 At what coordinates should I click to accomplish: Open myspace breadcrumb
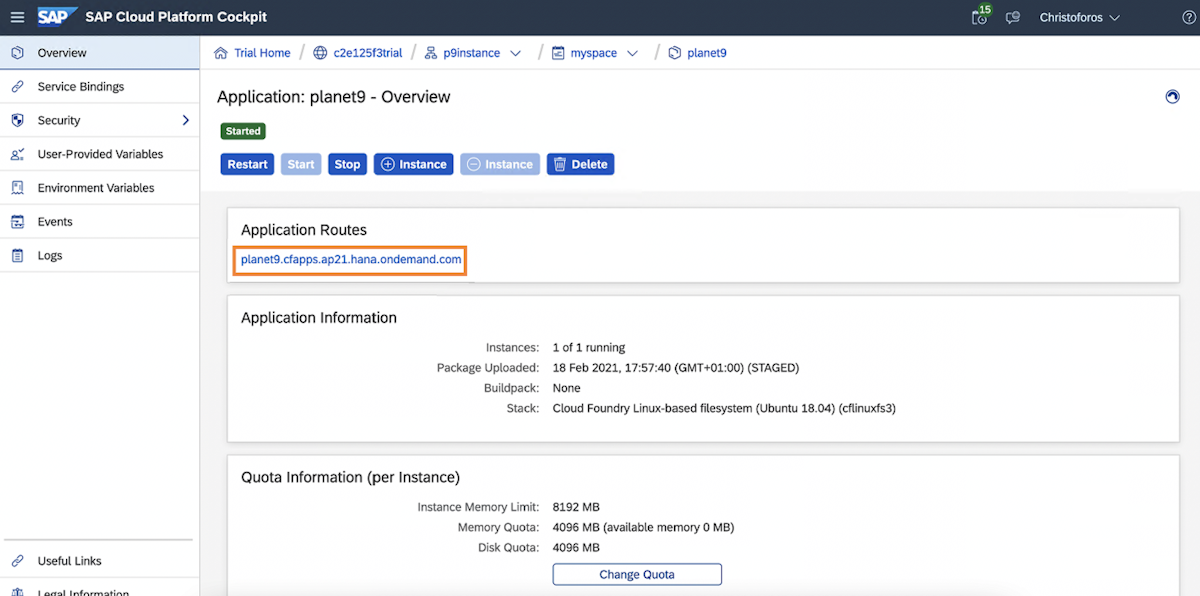click(x=593, y=53)
